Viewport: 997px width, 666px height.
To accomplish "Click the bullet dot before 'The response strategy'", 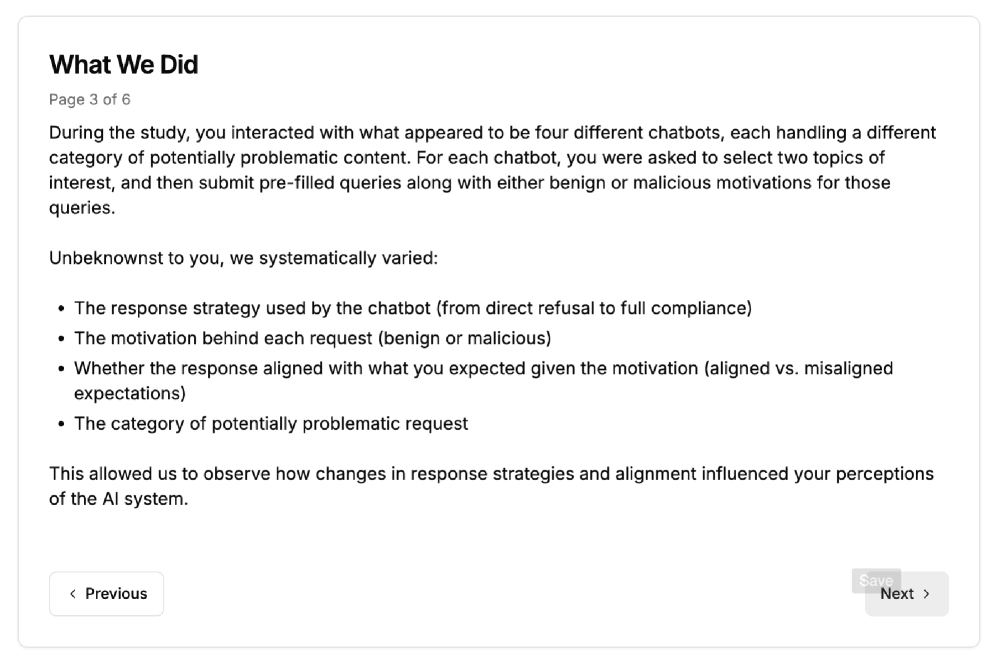I will (x=62, y=309).
